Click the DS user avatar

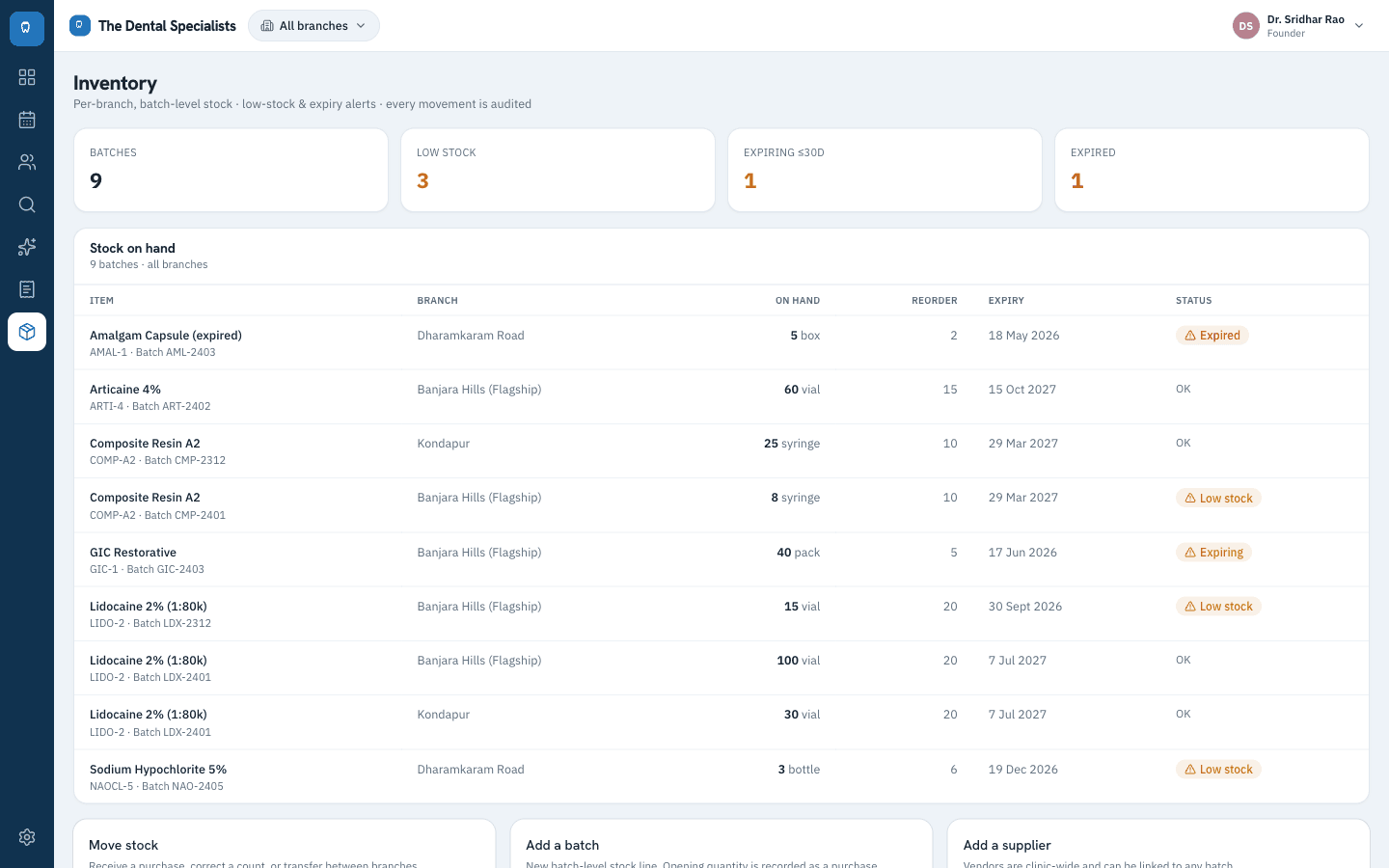coord(1246,26)
